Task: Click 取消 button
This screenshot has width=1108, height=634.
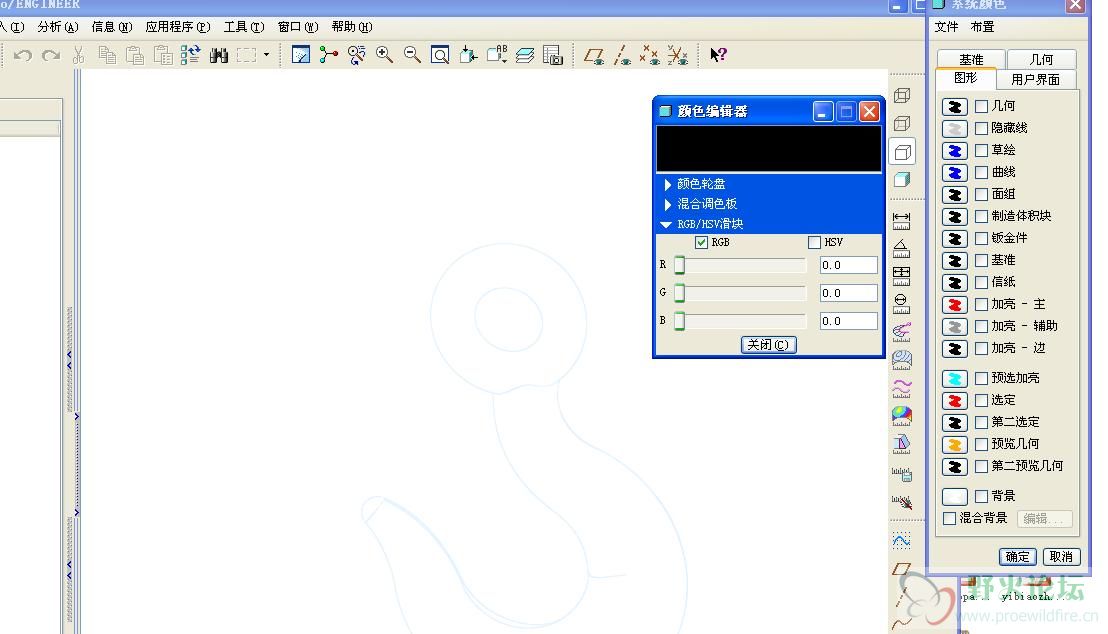Action: pyautogui.click(x=1061, y=557)
